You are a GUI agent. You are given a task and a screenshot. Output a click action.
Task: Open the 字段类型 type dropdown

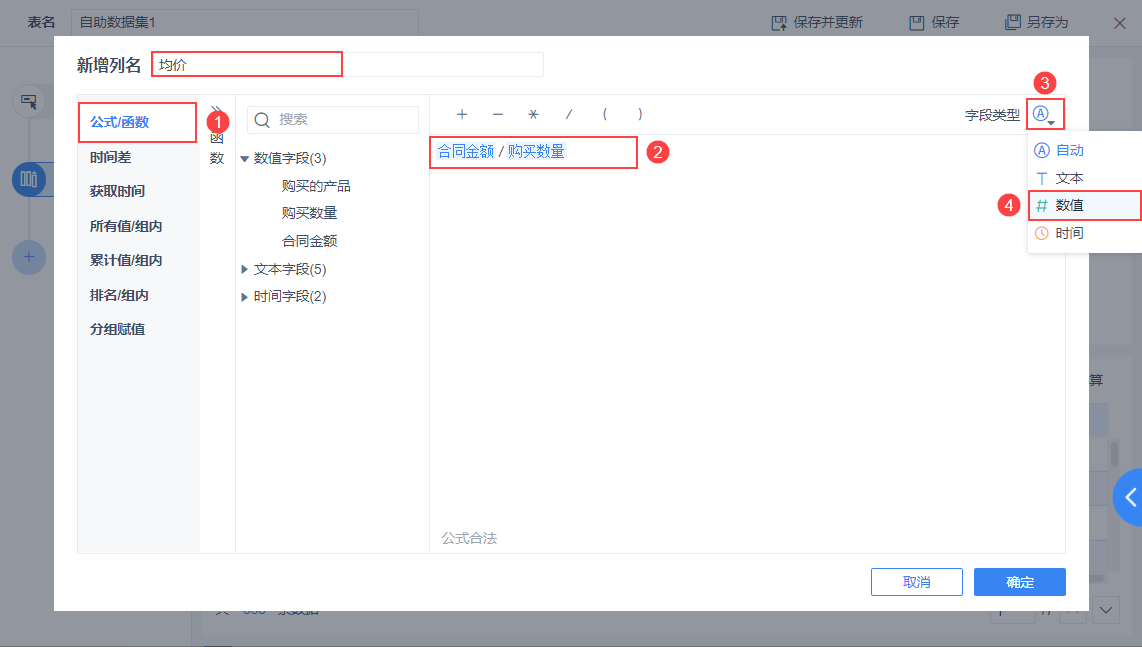click(x=1045, y=115)
